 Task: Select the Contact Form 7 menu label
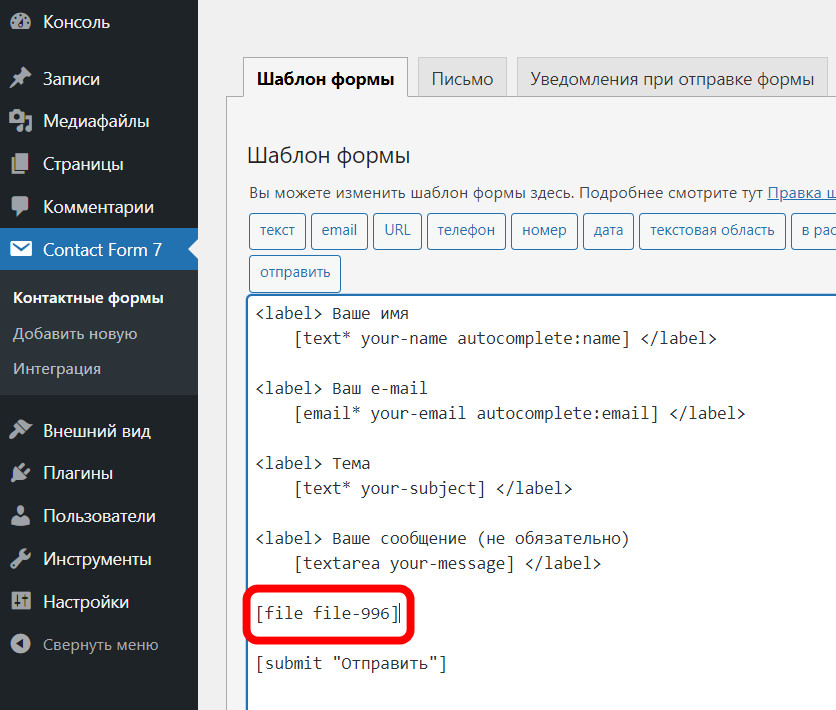[x=102, y=249]
